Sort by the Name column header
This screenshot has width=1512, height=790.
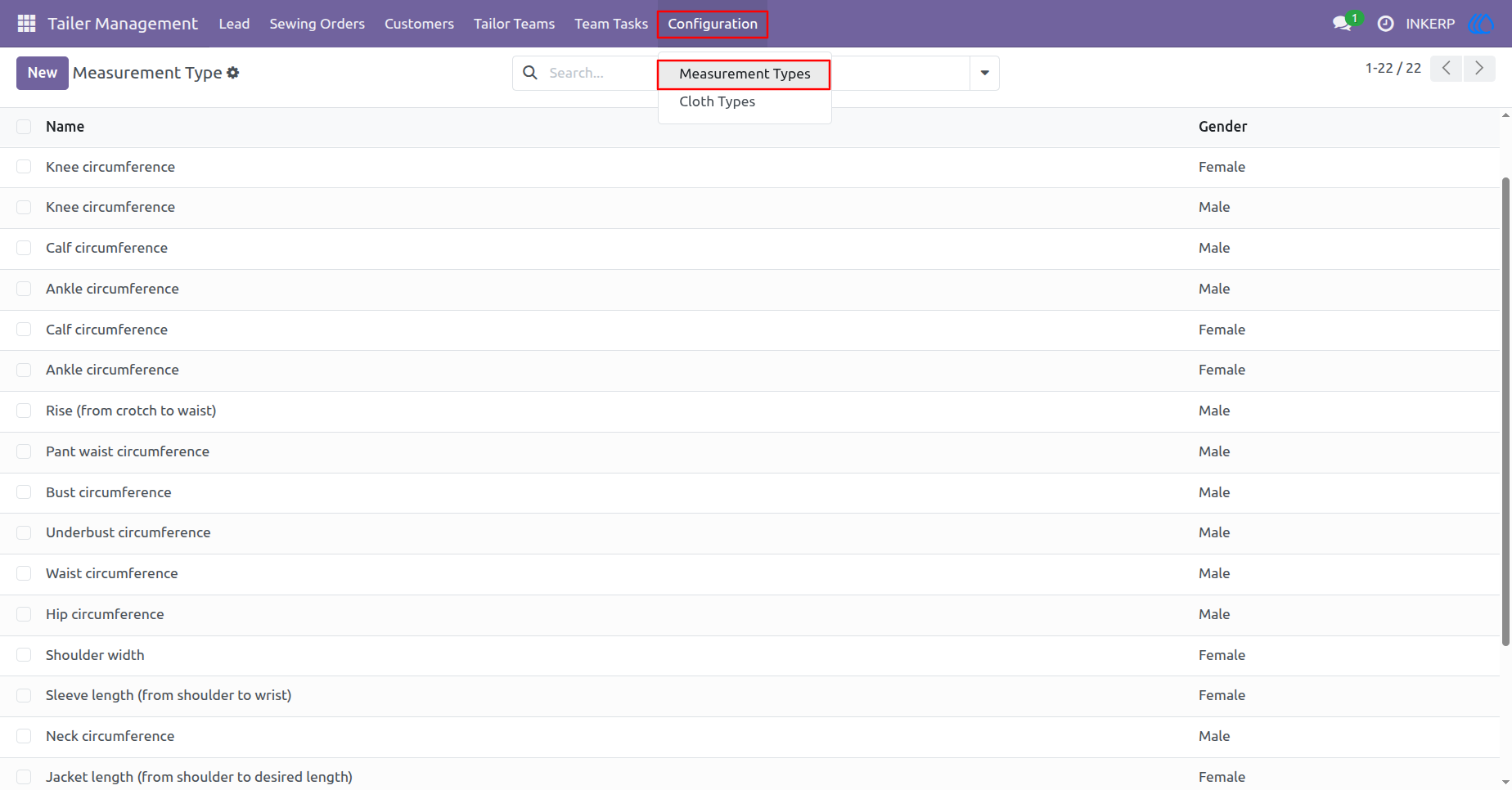[x=65, y=127]
